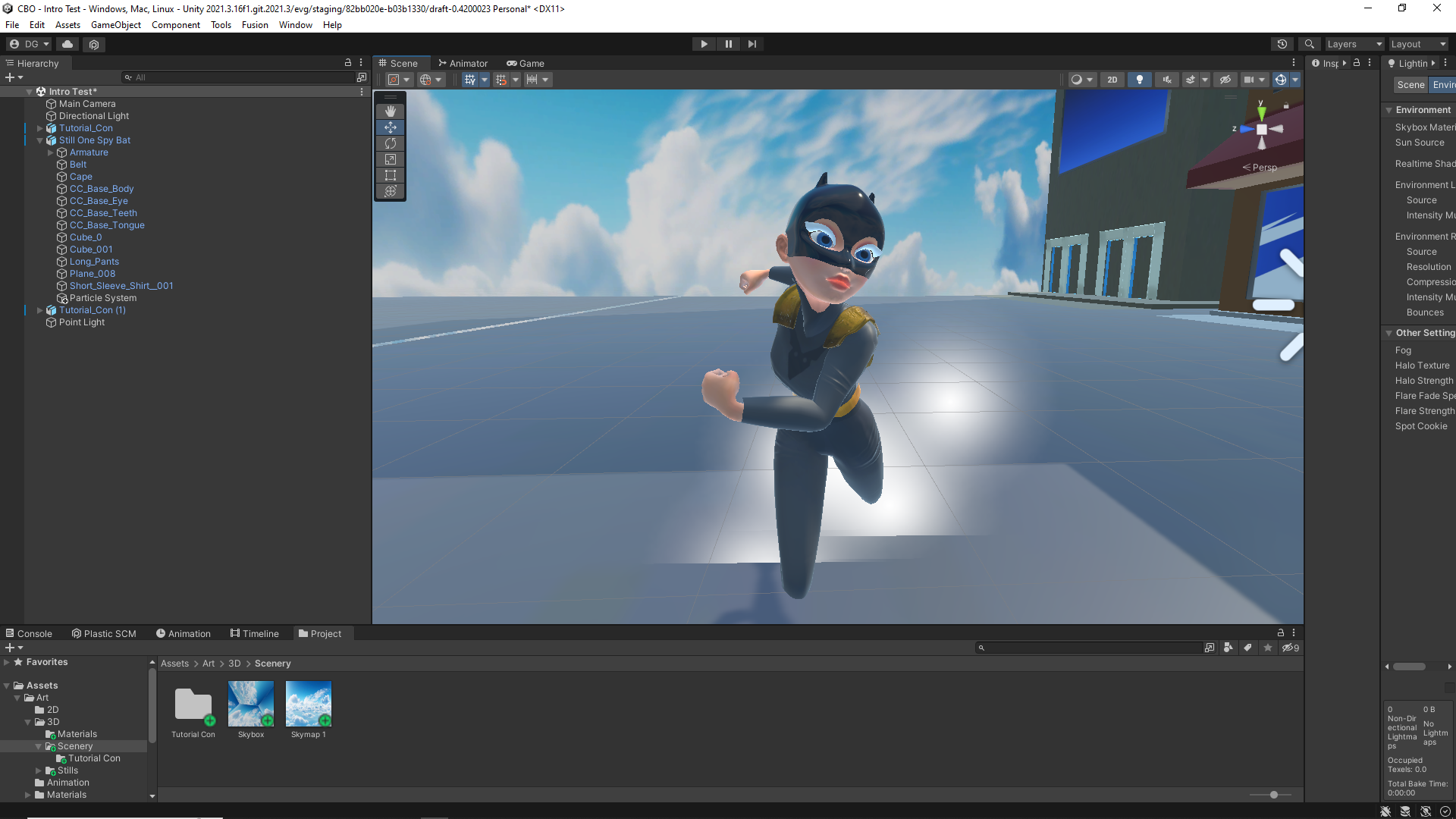Click the Play button
1456x819 pixels.
[x=704, y=44]
